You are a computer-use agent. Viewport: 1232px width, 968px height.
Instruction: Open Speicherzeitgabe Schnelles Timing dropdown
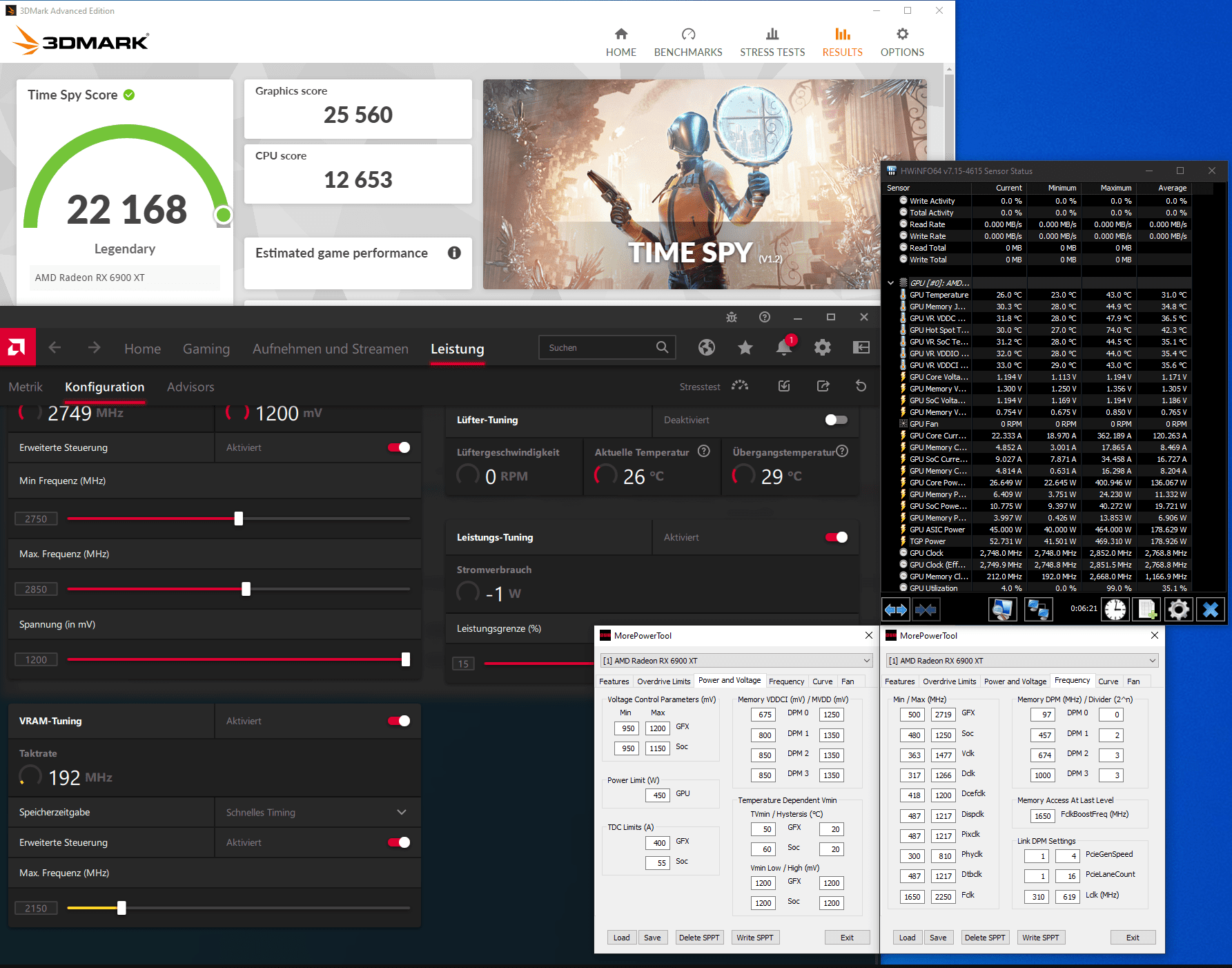[x=317, y=813]
